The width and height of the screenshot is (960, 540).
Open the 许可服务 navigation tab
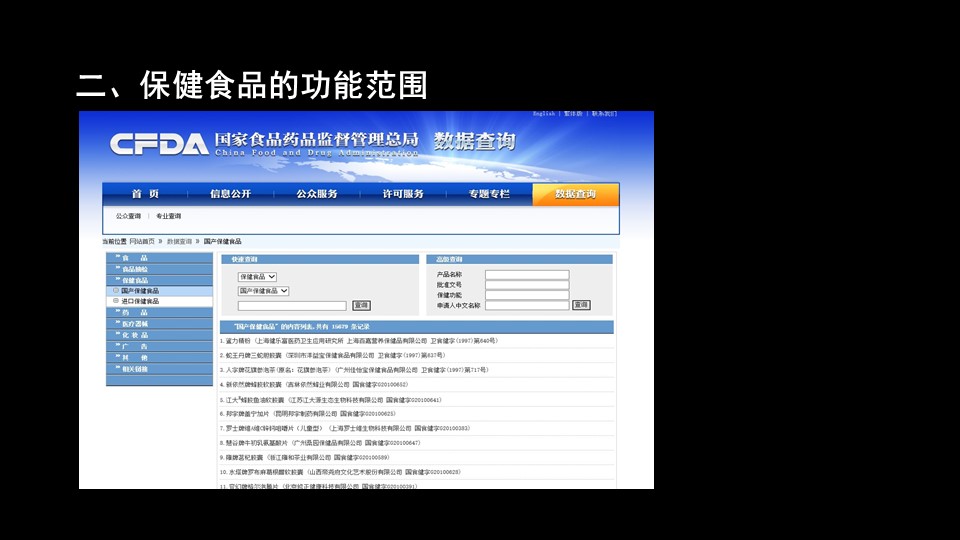(403, 193)
